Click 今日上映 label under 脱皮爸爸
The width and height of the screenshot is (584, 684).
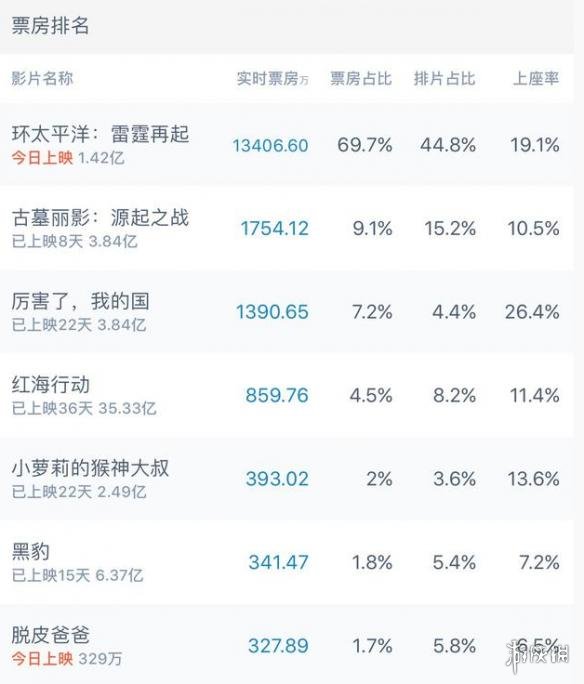click(42, 659)
